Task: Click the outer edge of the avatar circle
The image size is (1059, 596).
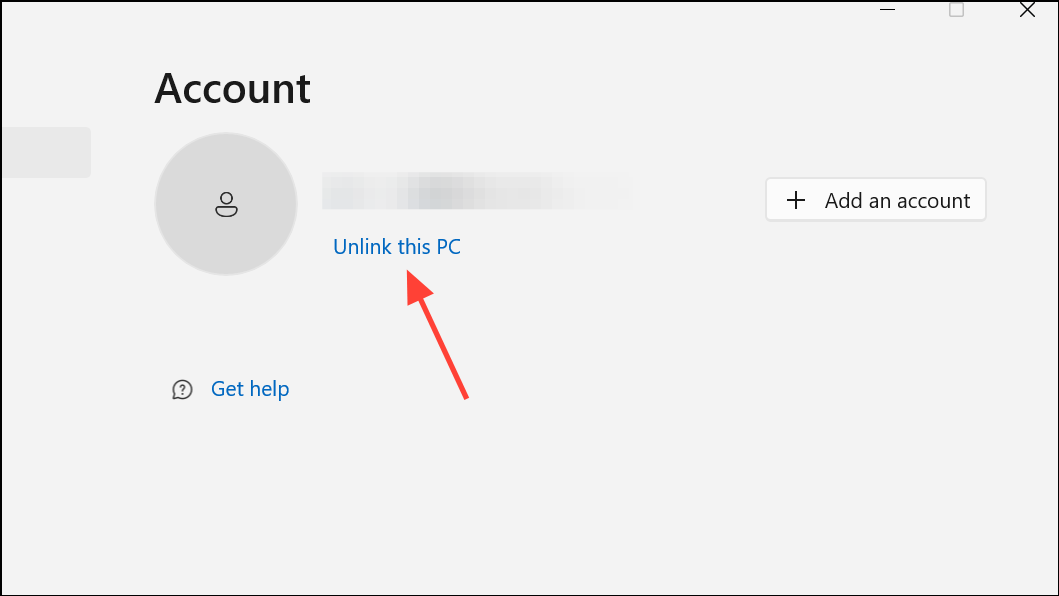Action: 226,134
